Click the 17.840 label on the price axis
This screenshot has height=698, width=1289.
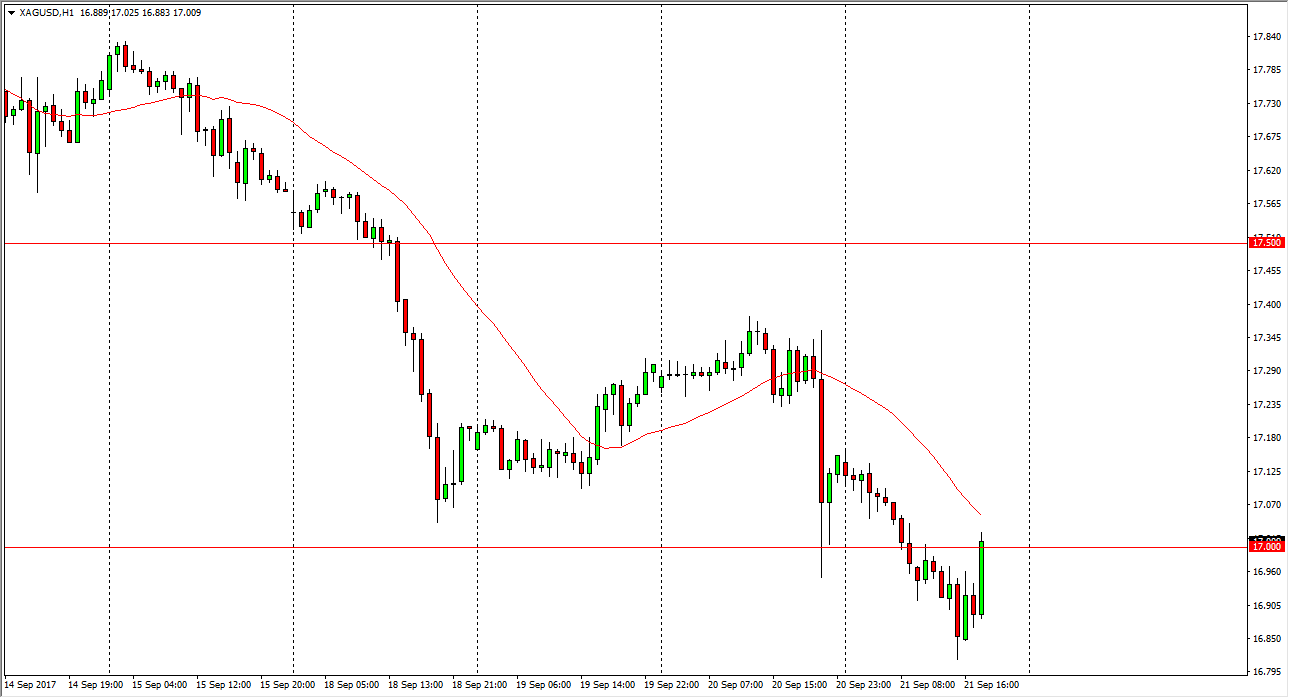[1267, 37]
